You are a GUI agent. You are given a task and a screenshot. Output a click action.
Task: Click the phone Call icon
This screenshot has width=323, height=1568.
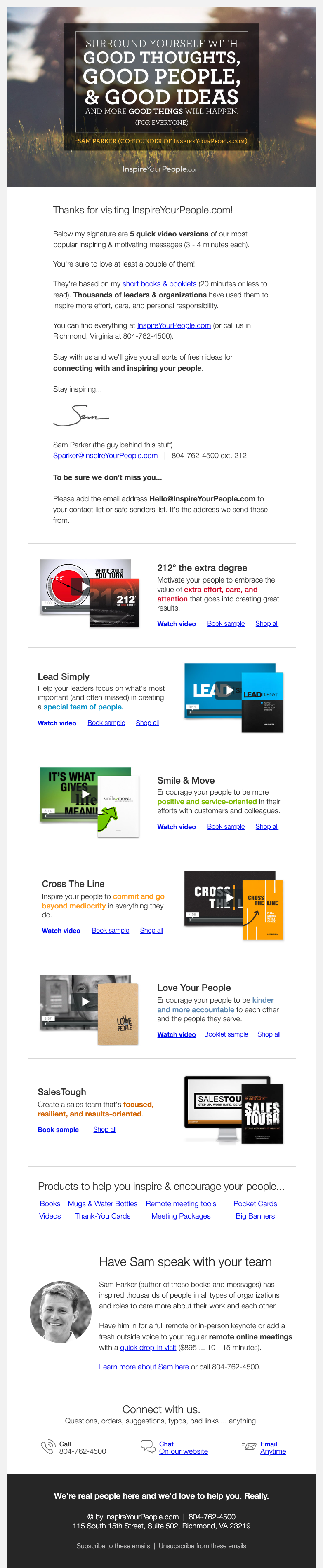pos(47,1447)
